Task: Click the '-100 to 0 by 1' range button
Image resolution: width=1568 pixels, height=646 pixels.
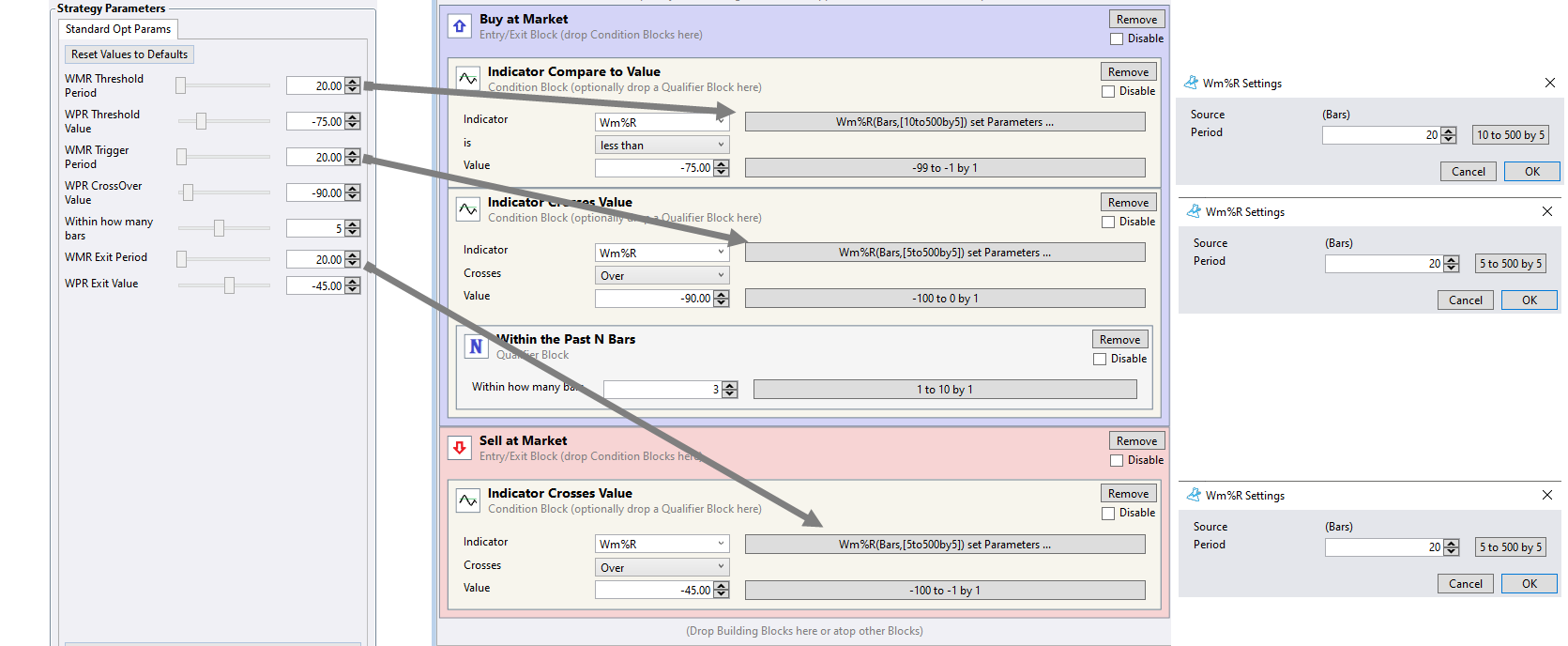Action: pos(945,298)
